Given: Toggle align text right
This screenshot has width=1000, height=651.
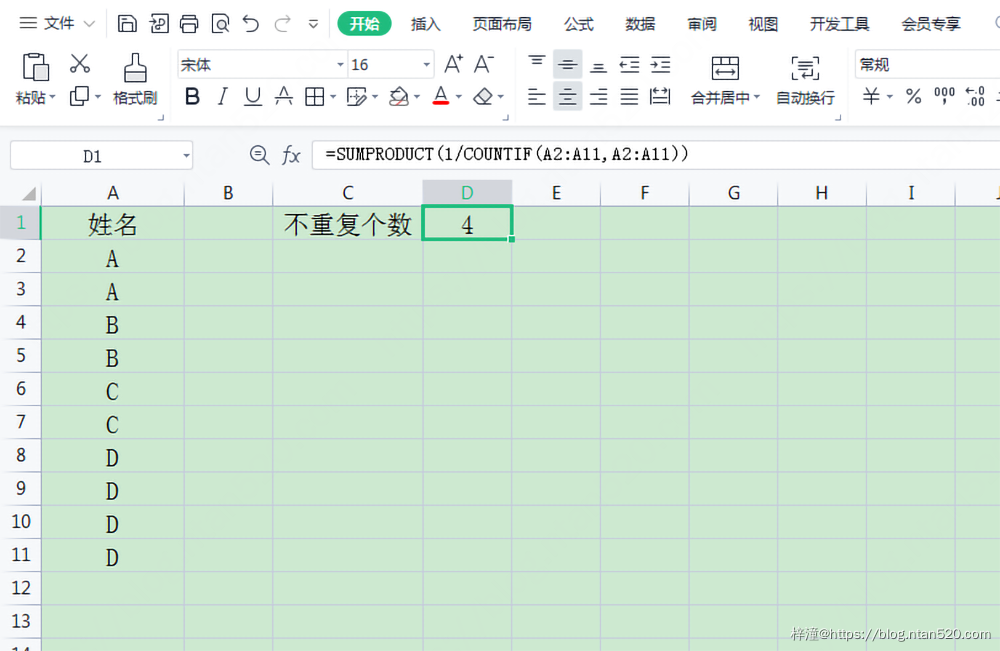Looking at the screenshot, I should click(598, 97).
